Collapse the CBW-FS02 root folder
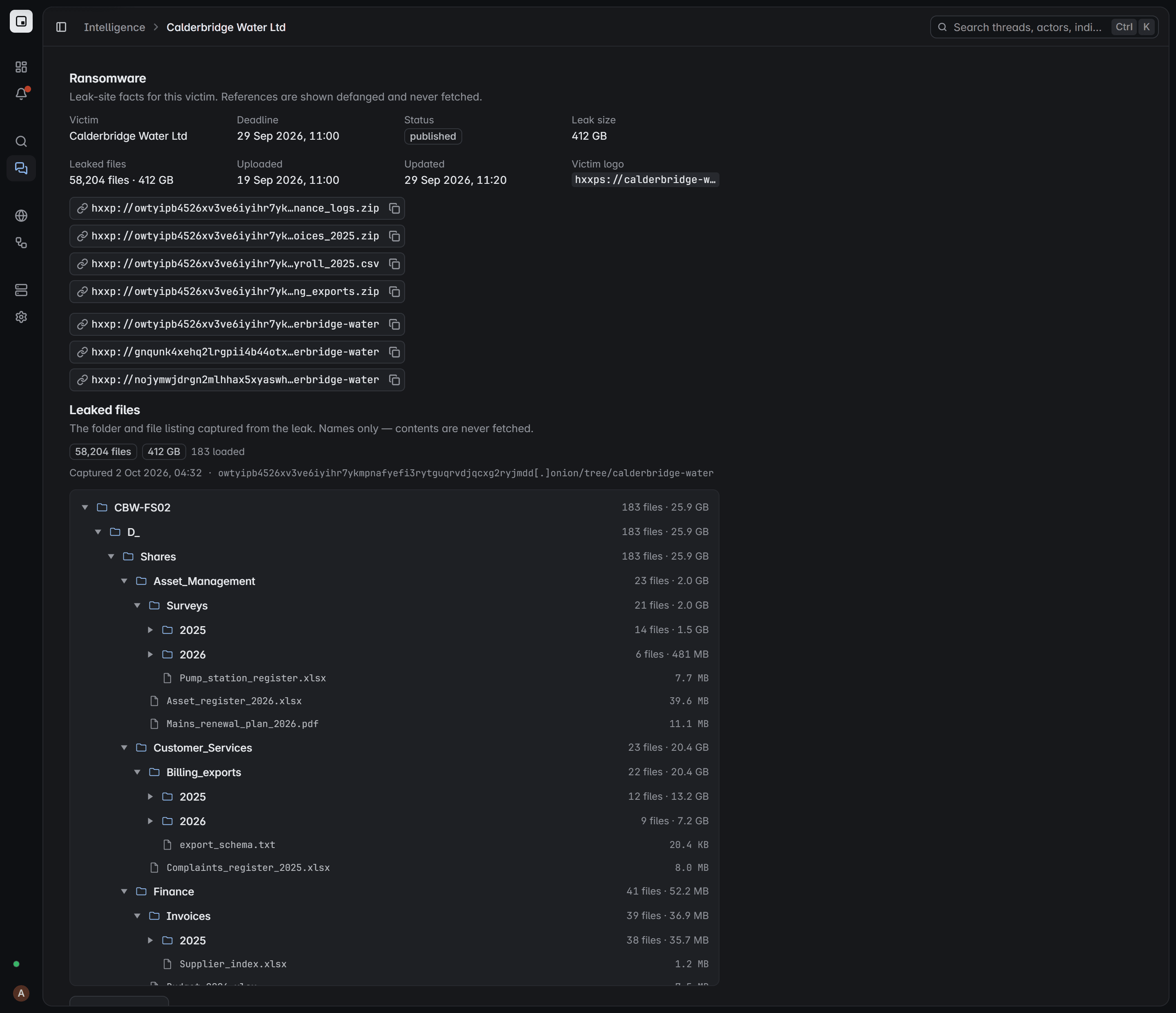This screenshot has height=1013, width=1176. [85, 508]
